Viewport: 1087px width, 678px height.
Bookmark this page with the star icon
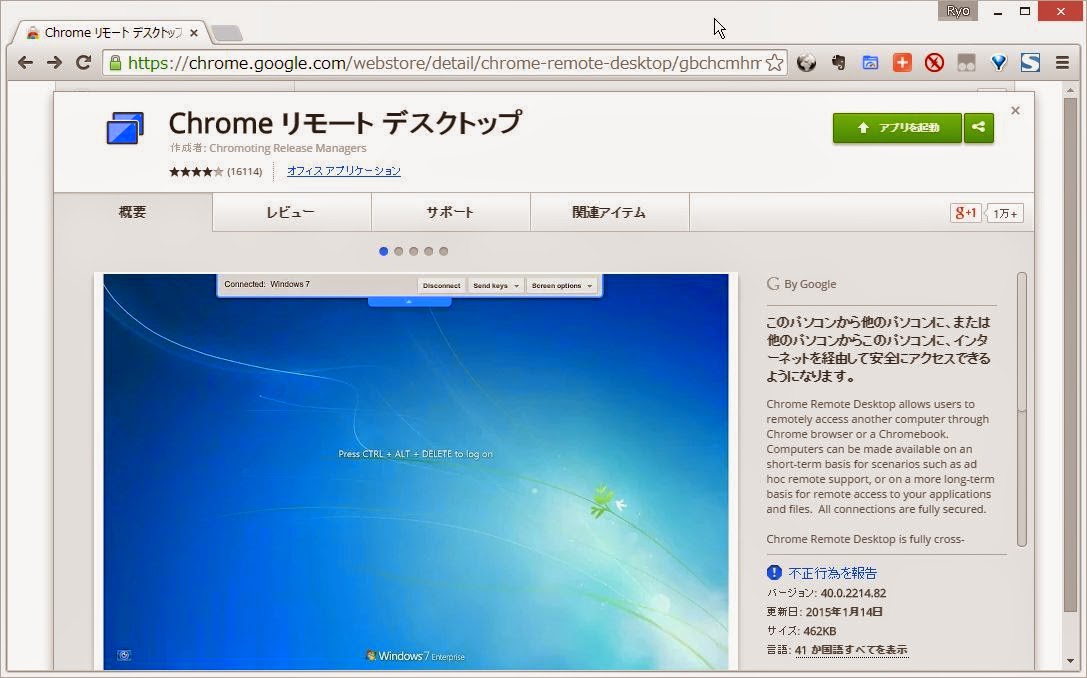(774, 63)
